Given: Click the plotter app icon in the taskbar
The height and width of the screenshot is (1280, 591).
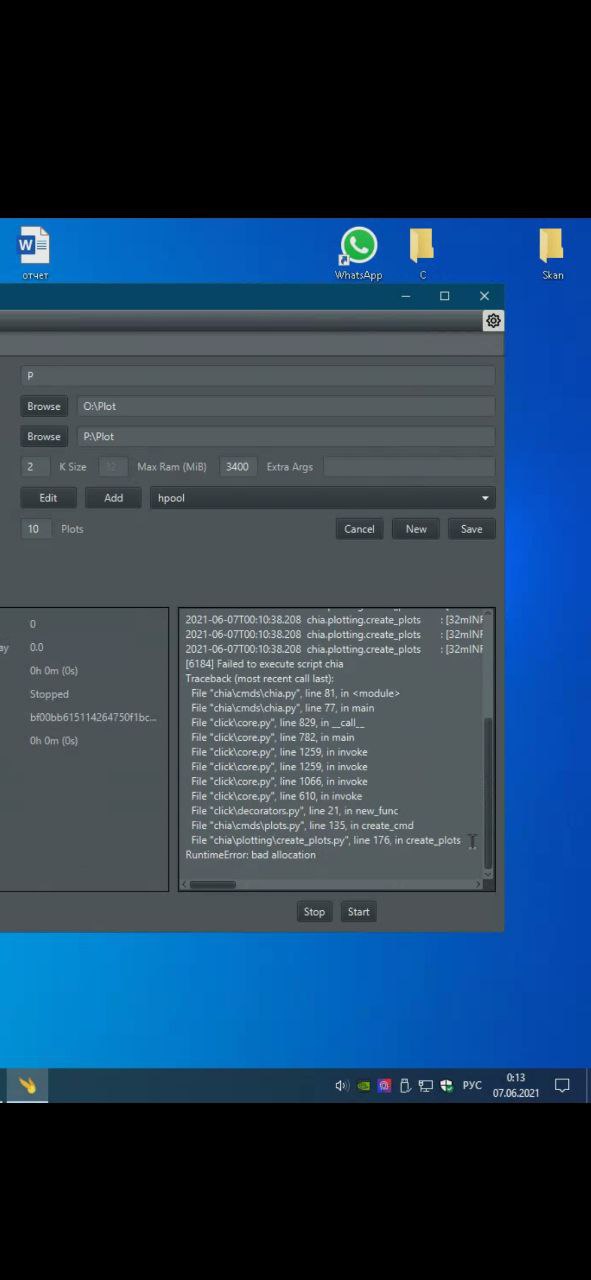Looking at the screenshot, I should pos(27,1085).
